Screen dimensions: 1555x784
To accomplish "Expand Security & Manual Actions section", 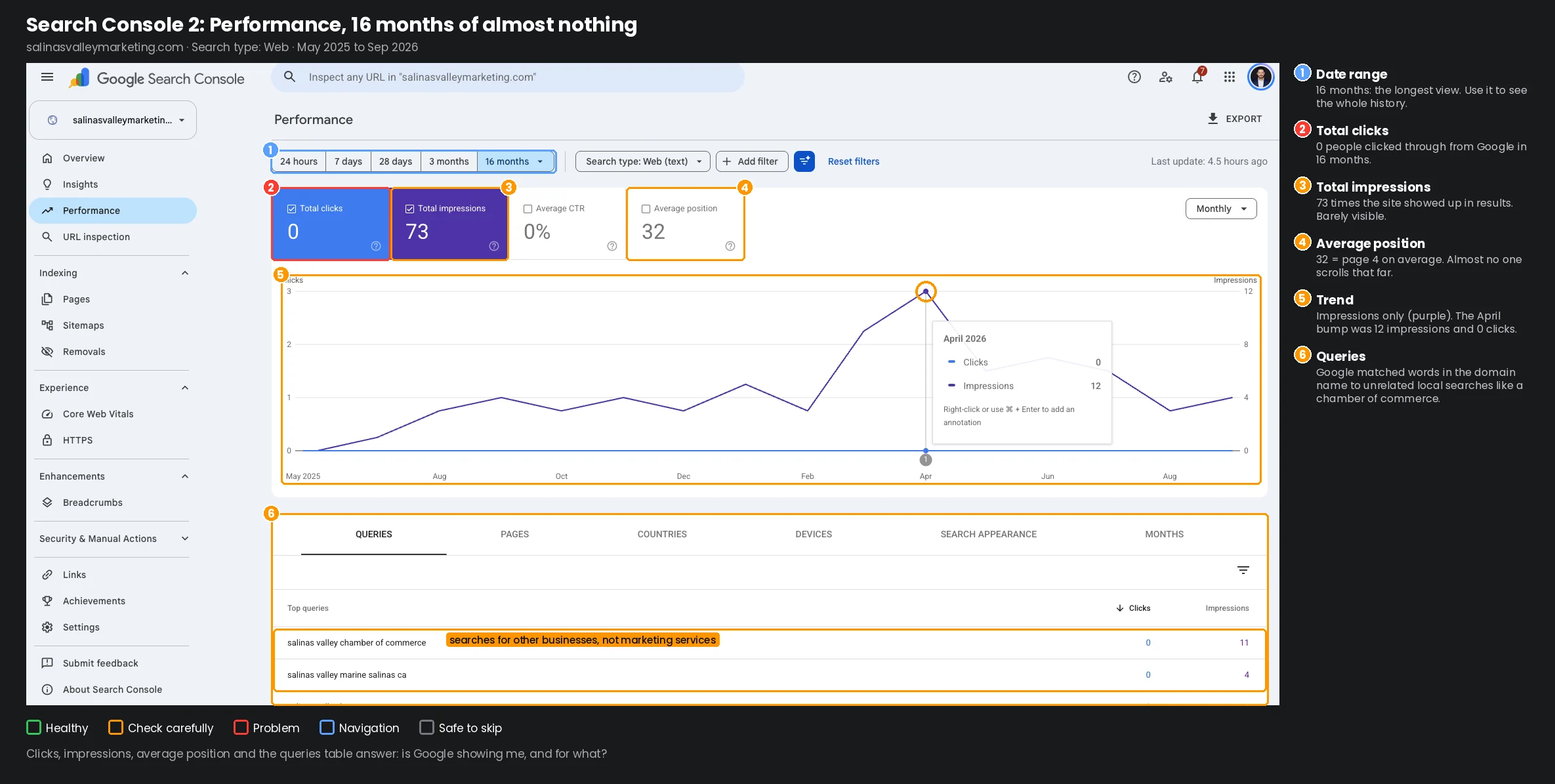I will coord(185,539).
